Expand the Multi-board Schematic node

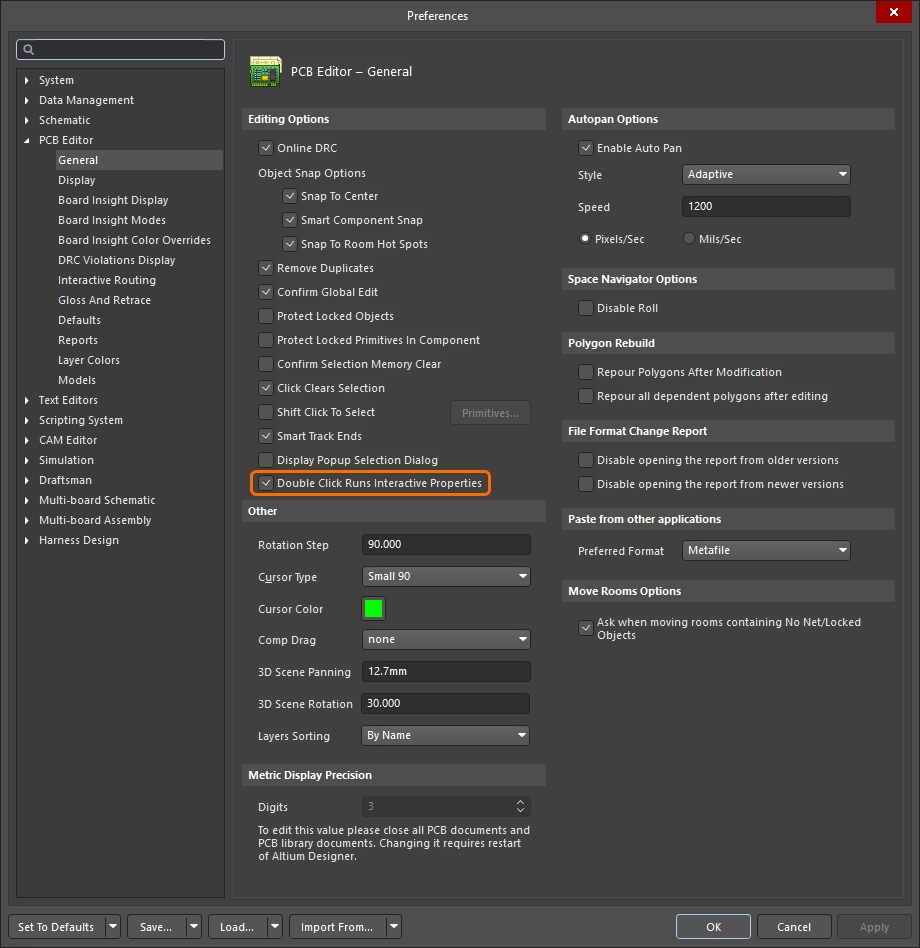(27, 501)
